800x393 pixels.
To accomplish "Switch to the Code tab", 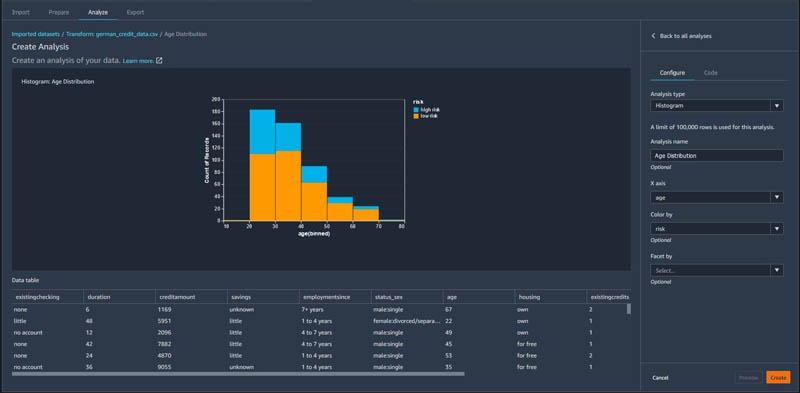I will (711, 73).
